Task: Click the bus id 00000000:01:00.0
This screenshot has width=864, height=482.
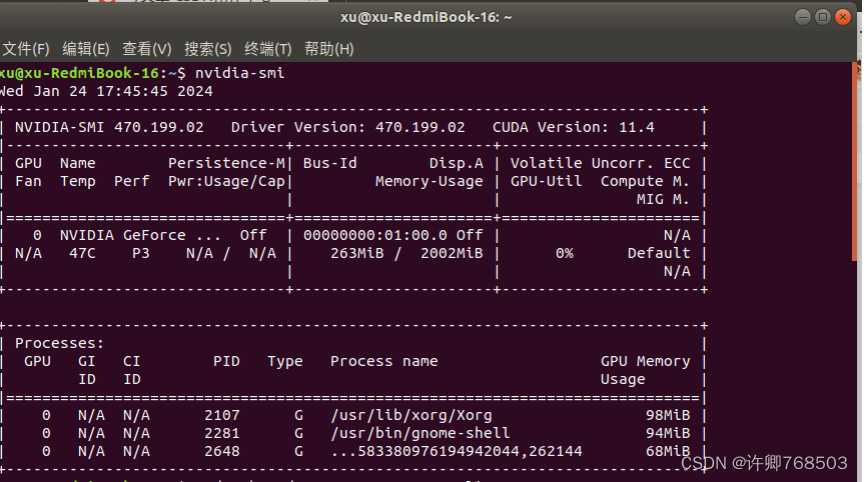Action: click(375, 235)
